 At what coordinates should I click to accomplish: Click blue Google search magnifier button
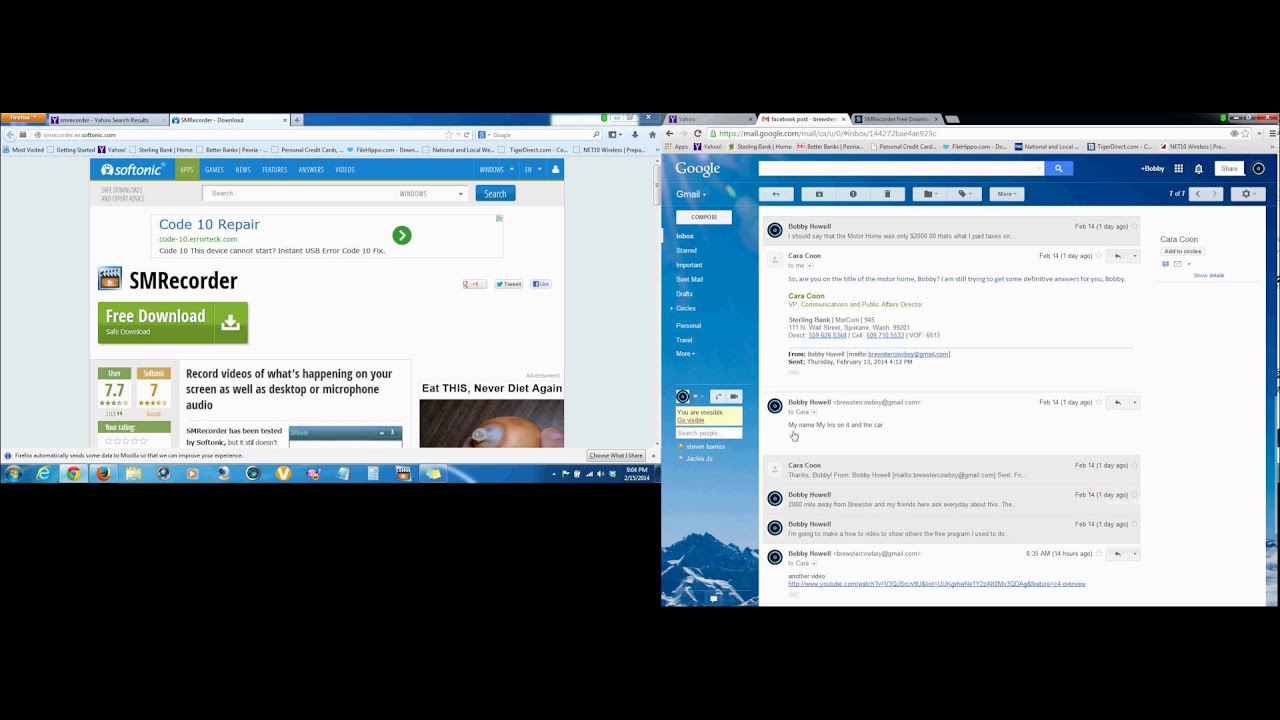coord(1059,169)
